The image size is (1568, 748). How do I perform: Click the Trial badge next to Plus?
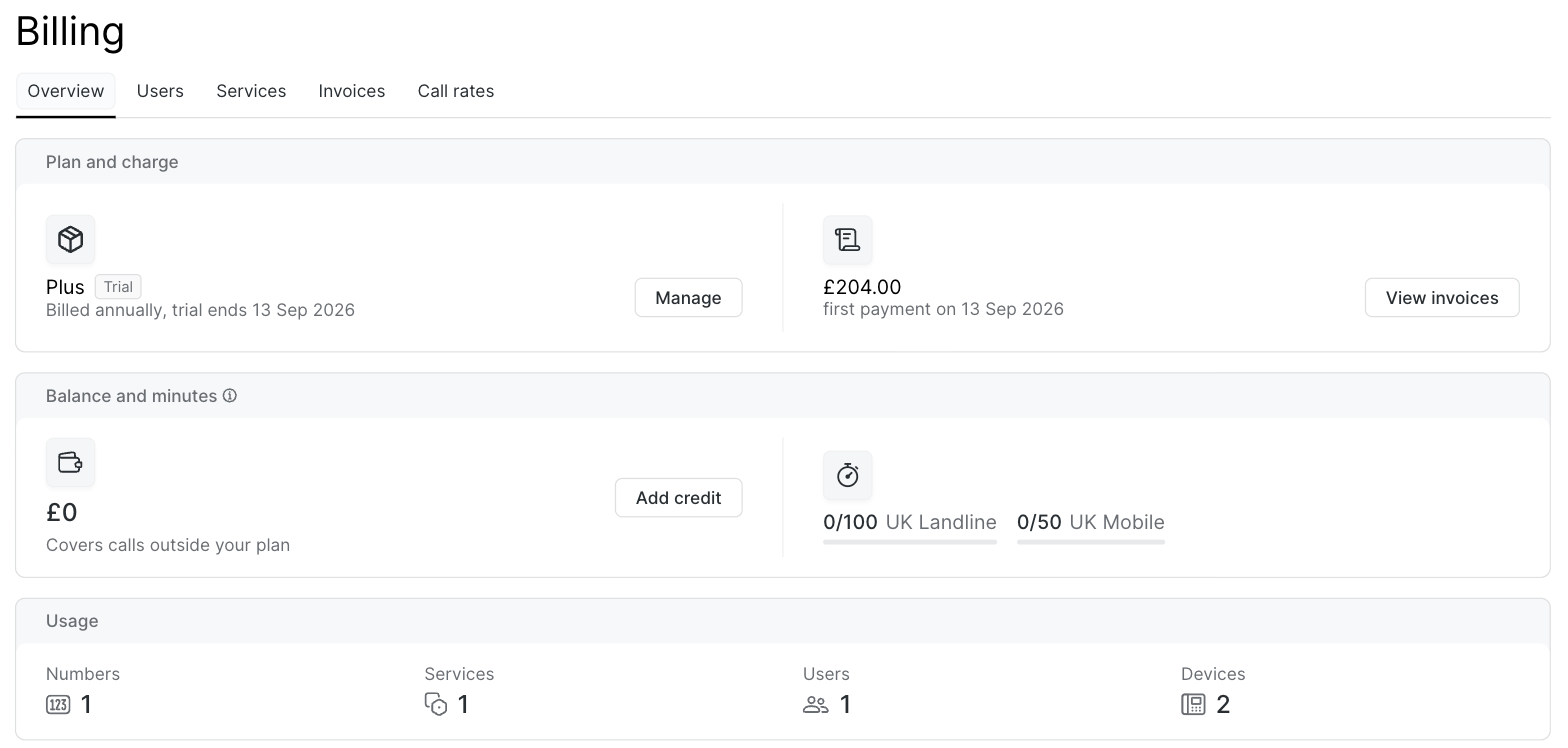(x=118, y=287)
